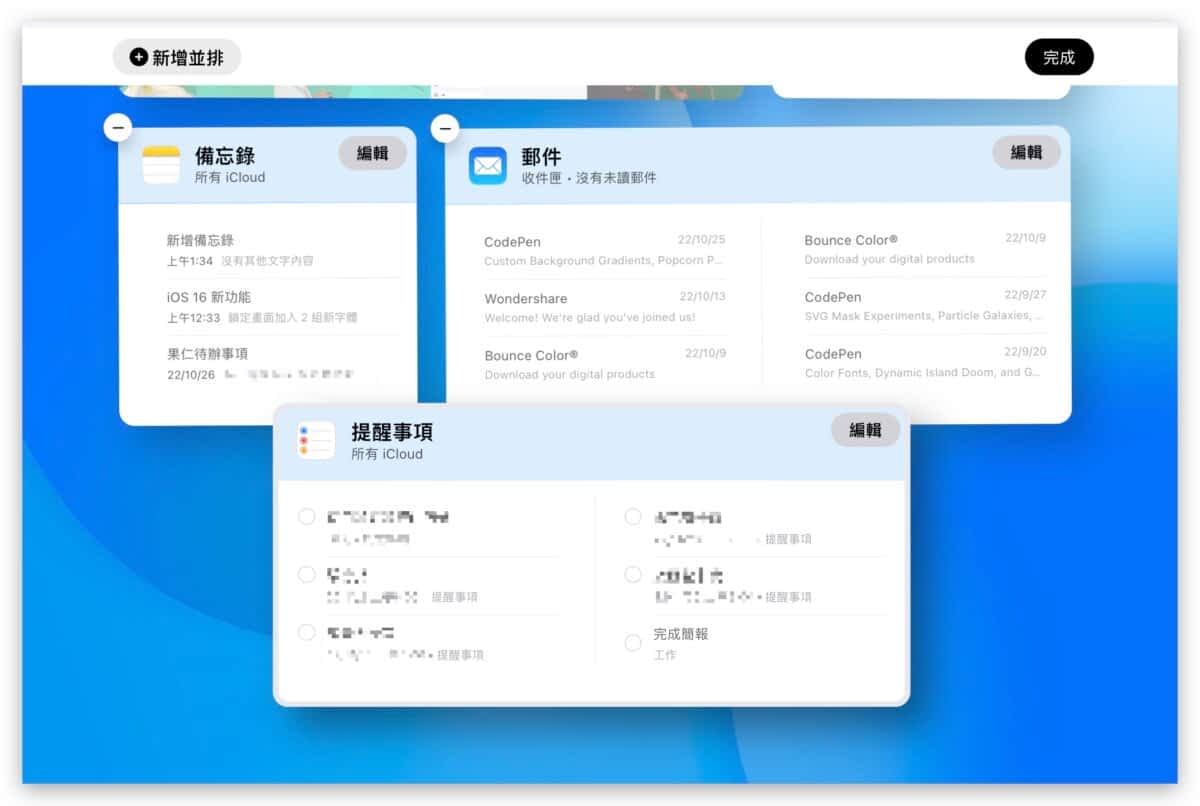Image resolution: width=1200 pixels, height=806 pixels.
Task: Click 編輯 on the 提醒事項 widget
Action: 865,430
